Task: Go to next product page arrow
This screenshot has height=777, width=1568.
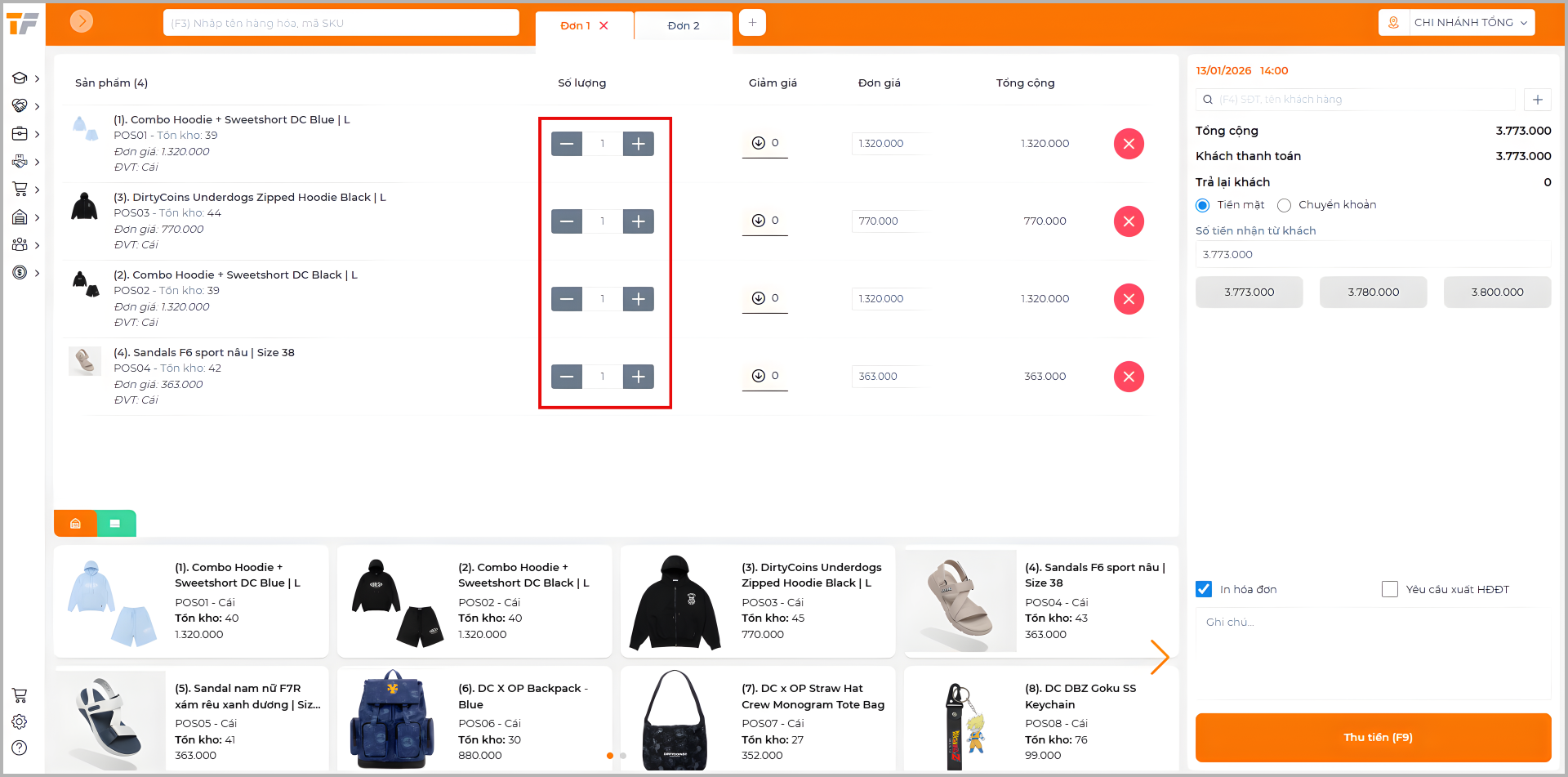Action: [x=1159, y=657]
